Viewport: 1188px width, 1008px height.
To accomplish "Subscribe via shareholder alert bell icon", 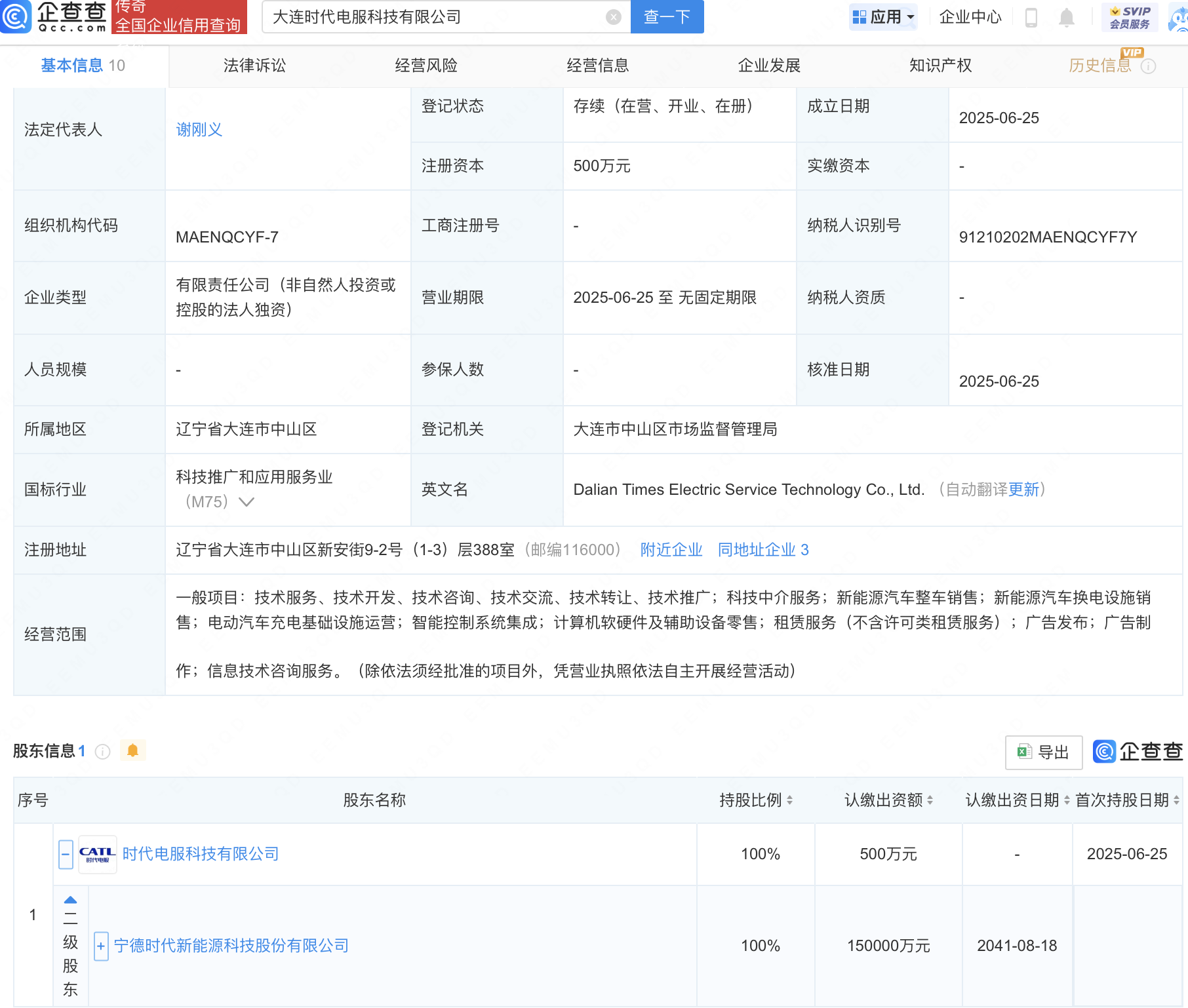I will tap(132, 750).
